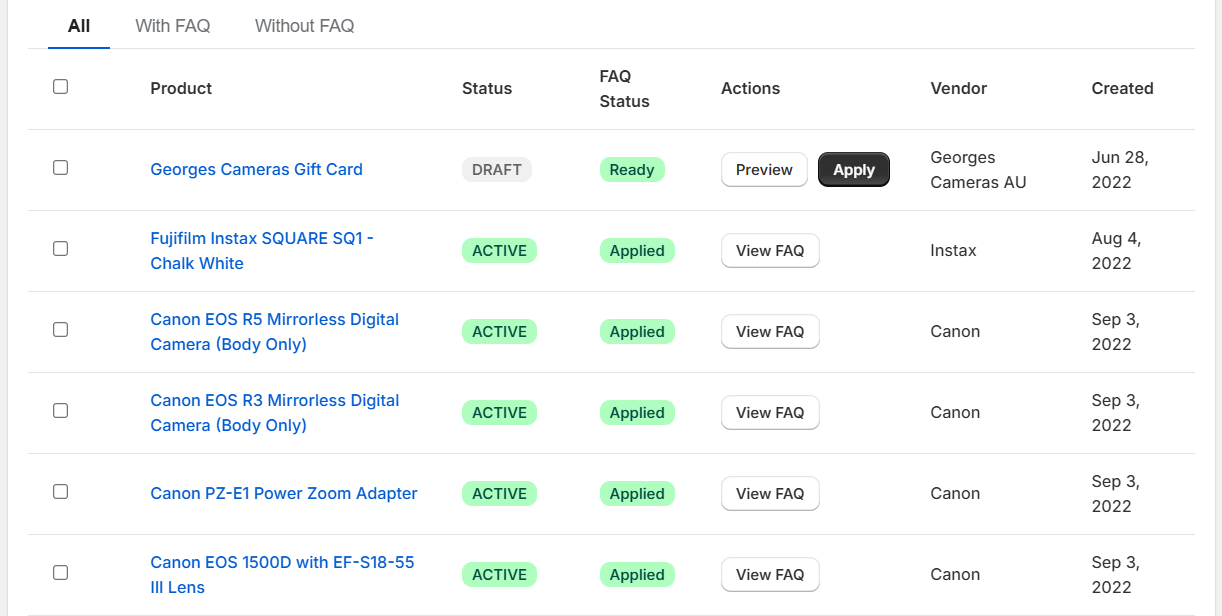Image resolution: width=1222 pixels, height=616 pixels.
Task: Check the Georges Cameras Gift Card row checkbox
Action: tap(60, 168)
